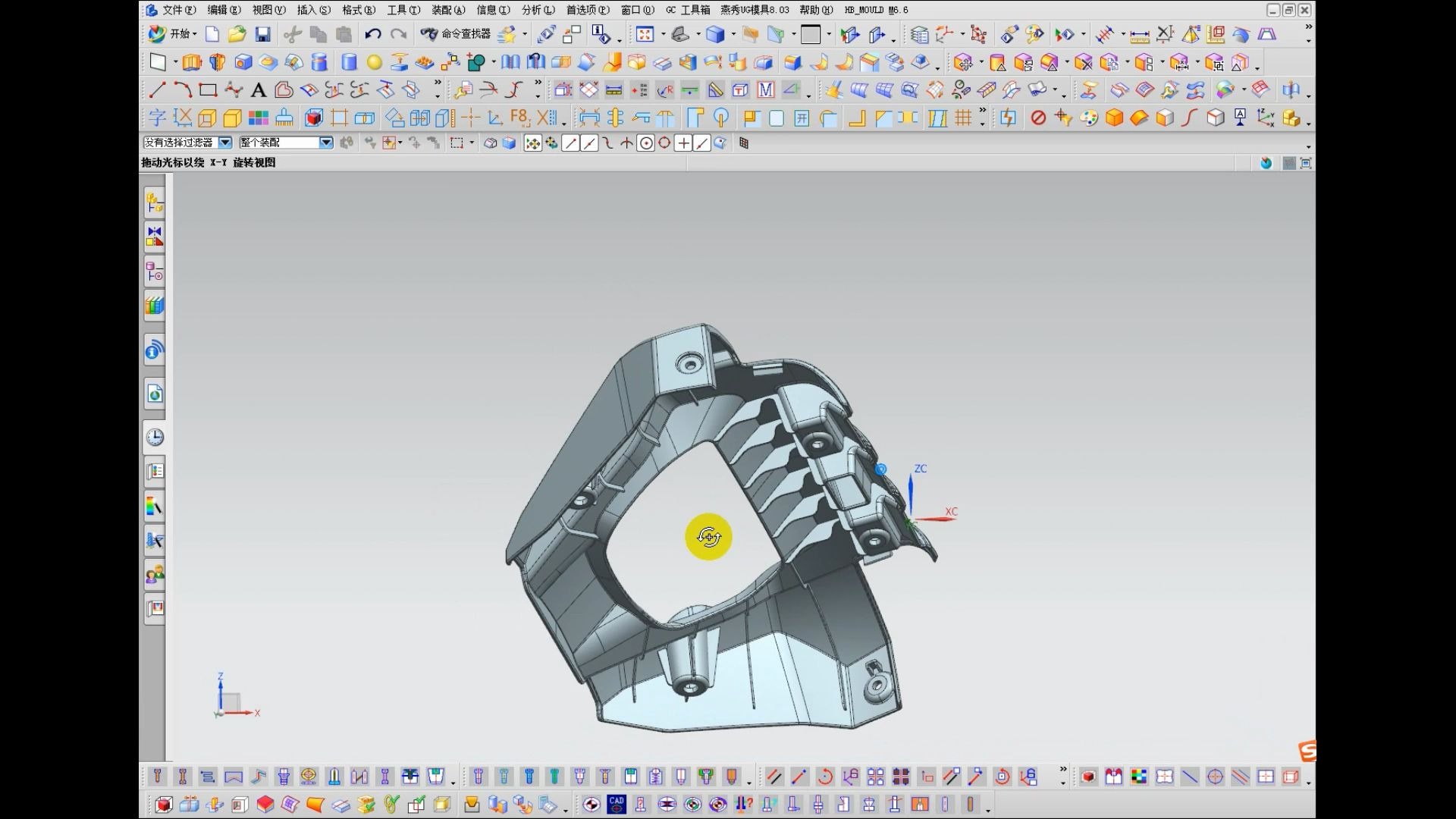Click the Undo arrow icon
The width and height of the screenshot is (1456, 819).
(x=372, y=34)
